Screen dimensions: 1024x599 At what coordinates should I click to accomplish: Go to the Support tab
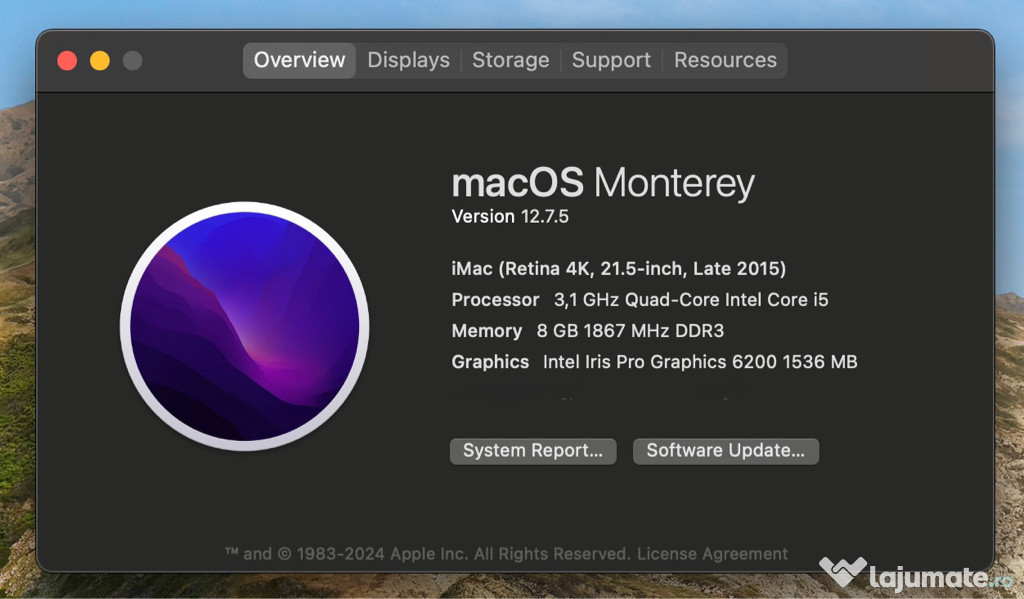(x=611, y=60)
